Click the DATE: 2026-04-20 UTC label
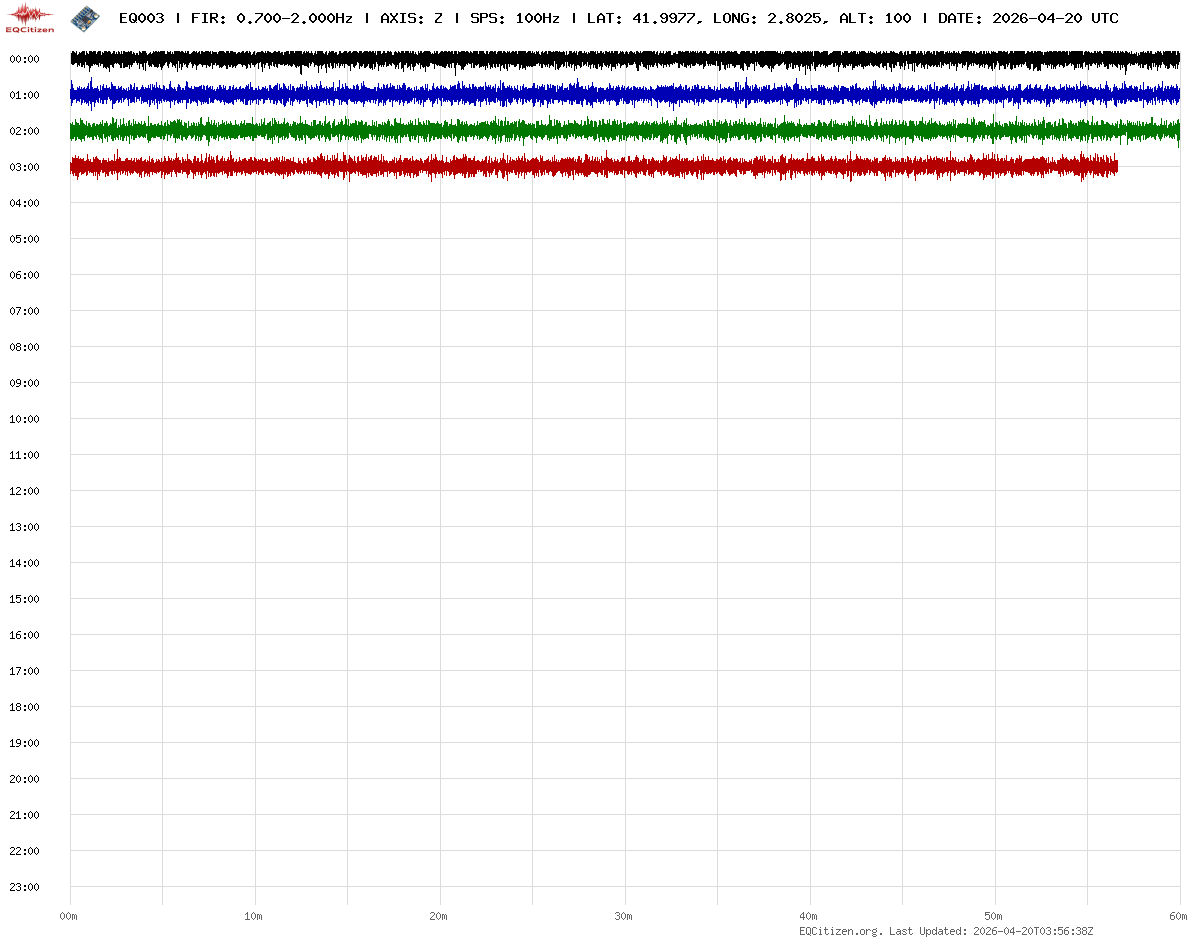 pyautogui.click(x=1028, y=18)
